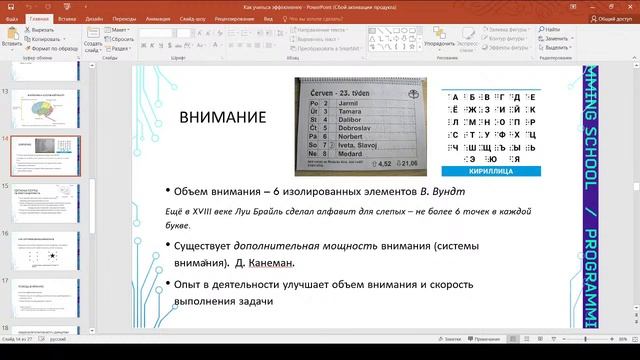Switch to Слайд-шоу ribbon tab
The image size is (640, 360).
point(193,19)
